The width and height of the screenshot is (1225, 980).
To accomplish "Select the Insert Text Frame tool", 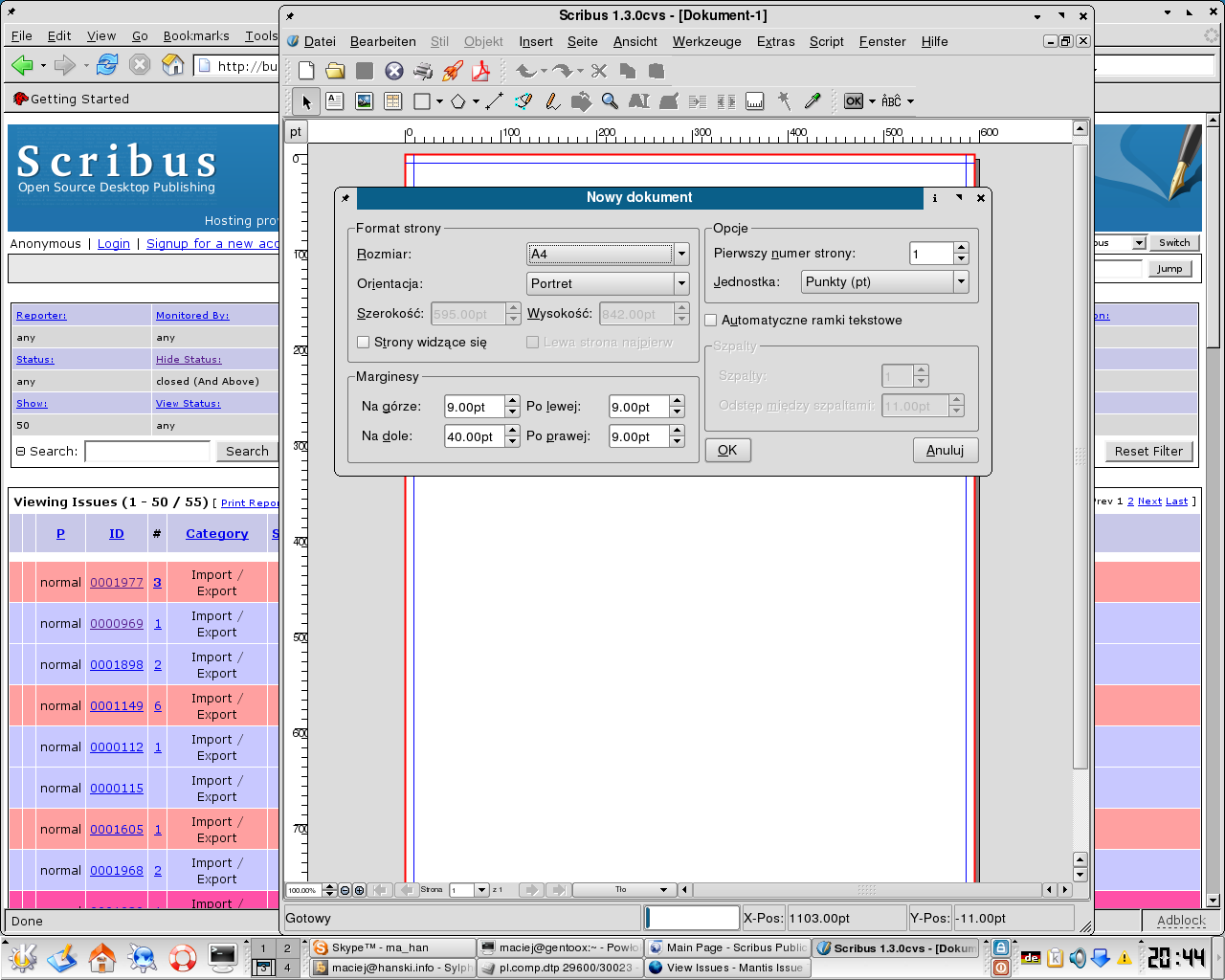I will pos(335,100).
